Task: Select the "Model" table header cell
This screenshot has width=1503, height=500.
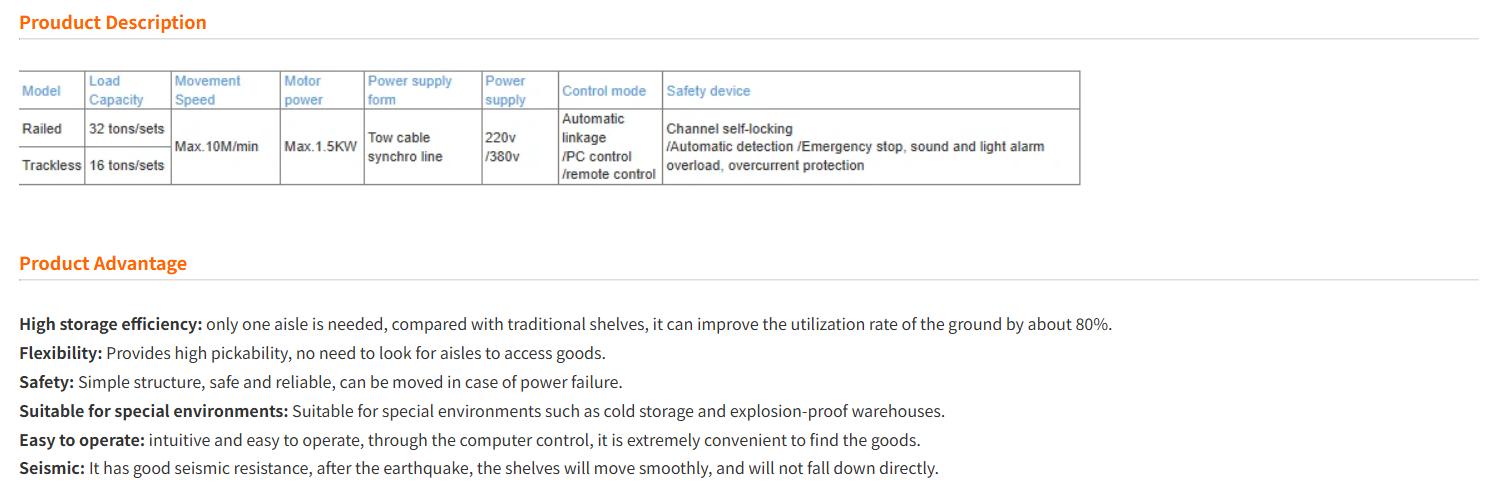Action: (x=41, y=91)
